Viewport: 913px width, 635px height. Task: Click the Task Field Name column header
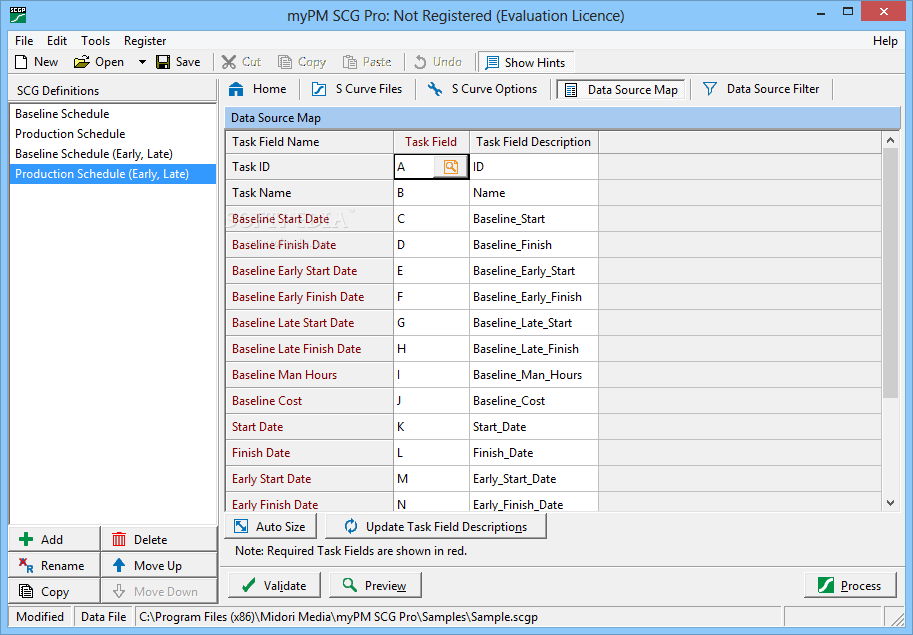click(309, 142)
